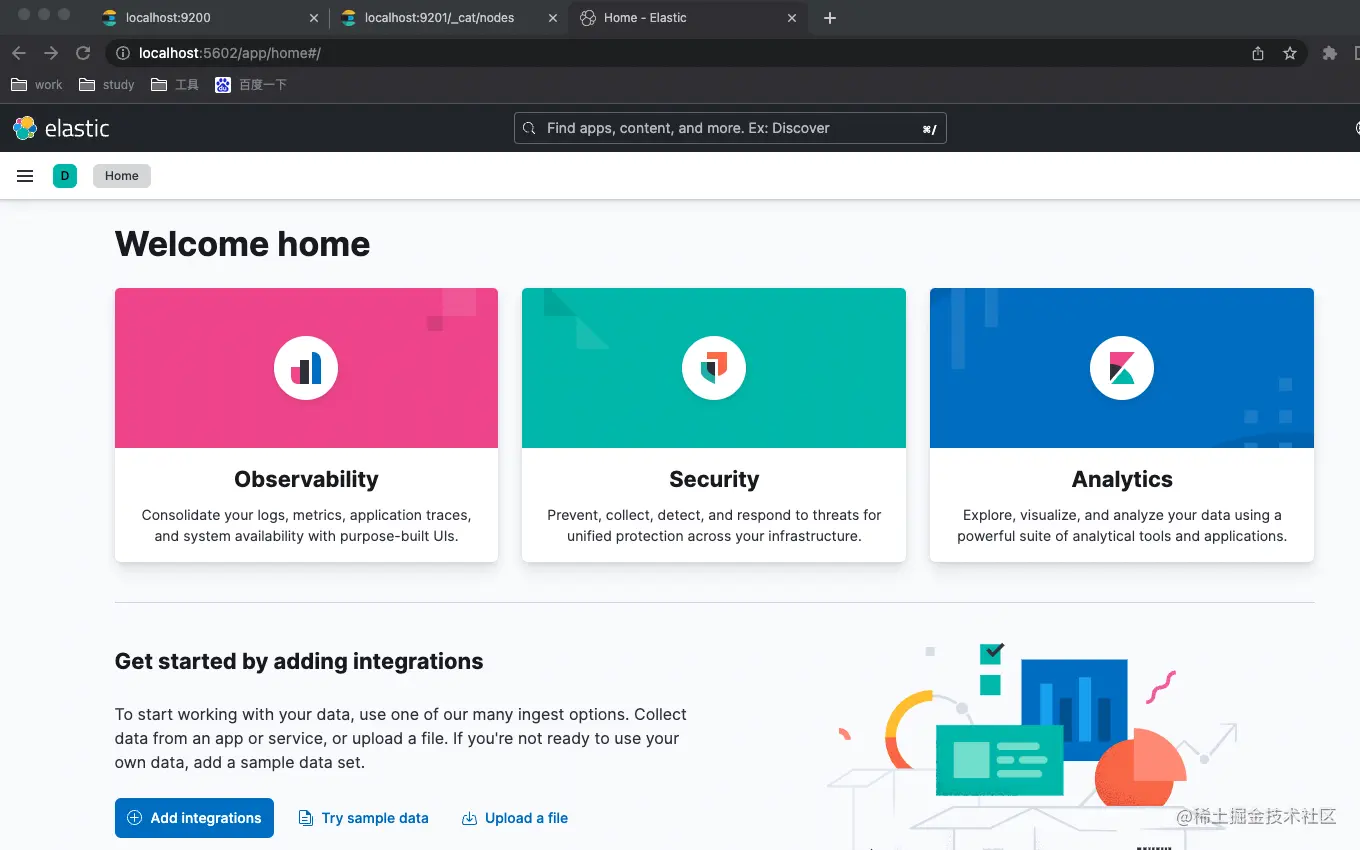
Task: Focus the Find apps search field
Action: [730, 128]
